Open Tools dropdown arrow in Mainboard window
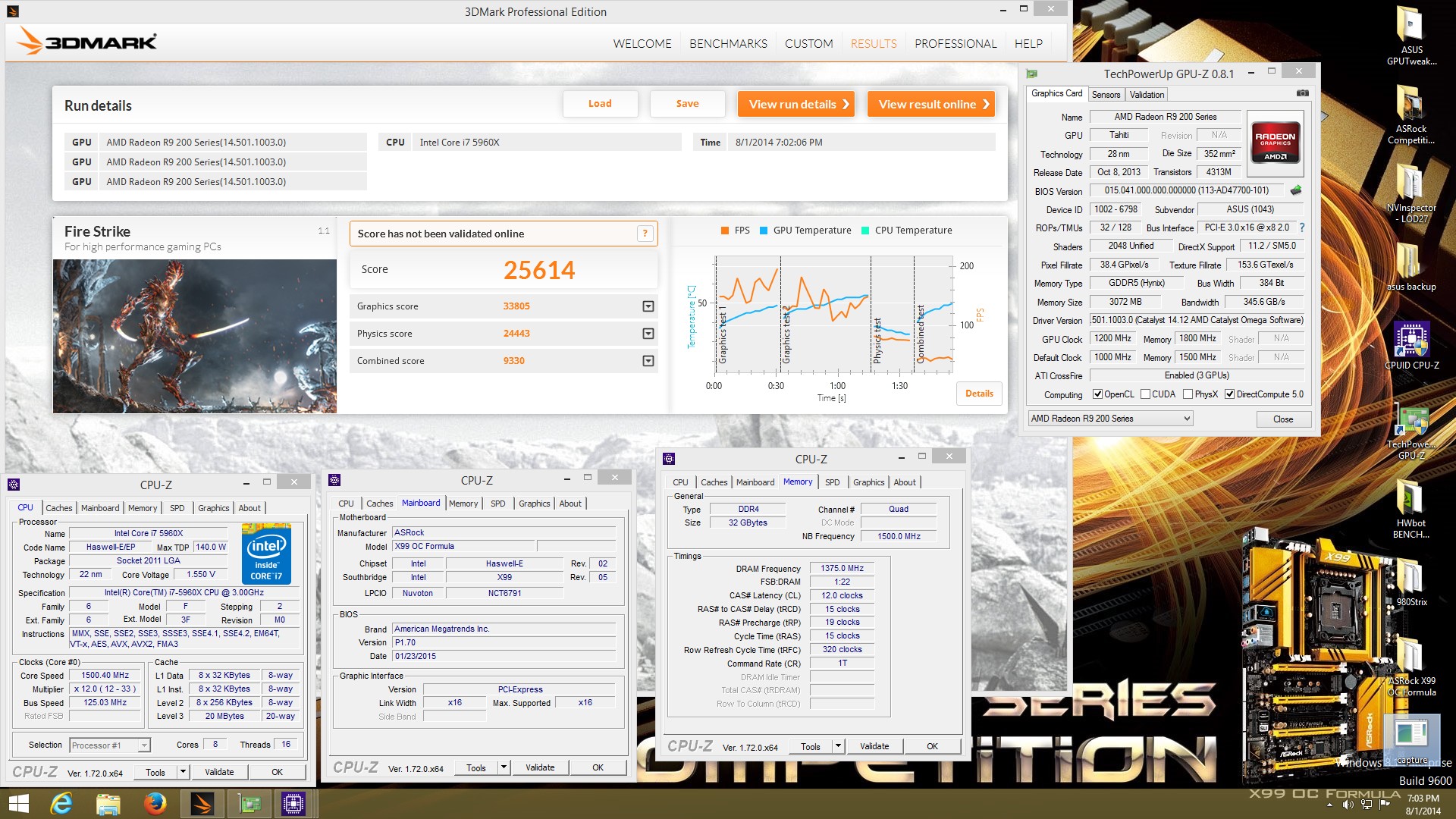 coord(504,767)
